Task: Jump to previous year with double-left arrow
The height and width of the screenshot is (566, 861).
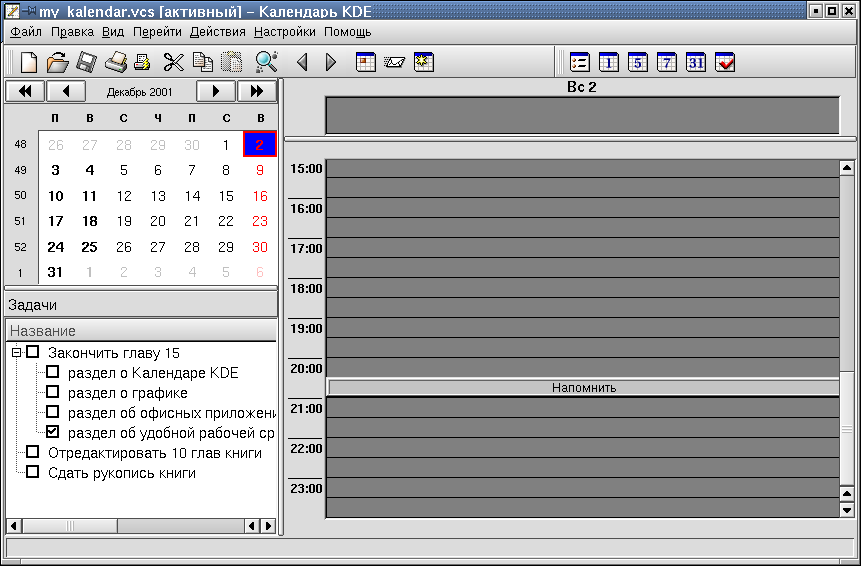Action: (24, 91)
